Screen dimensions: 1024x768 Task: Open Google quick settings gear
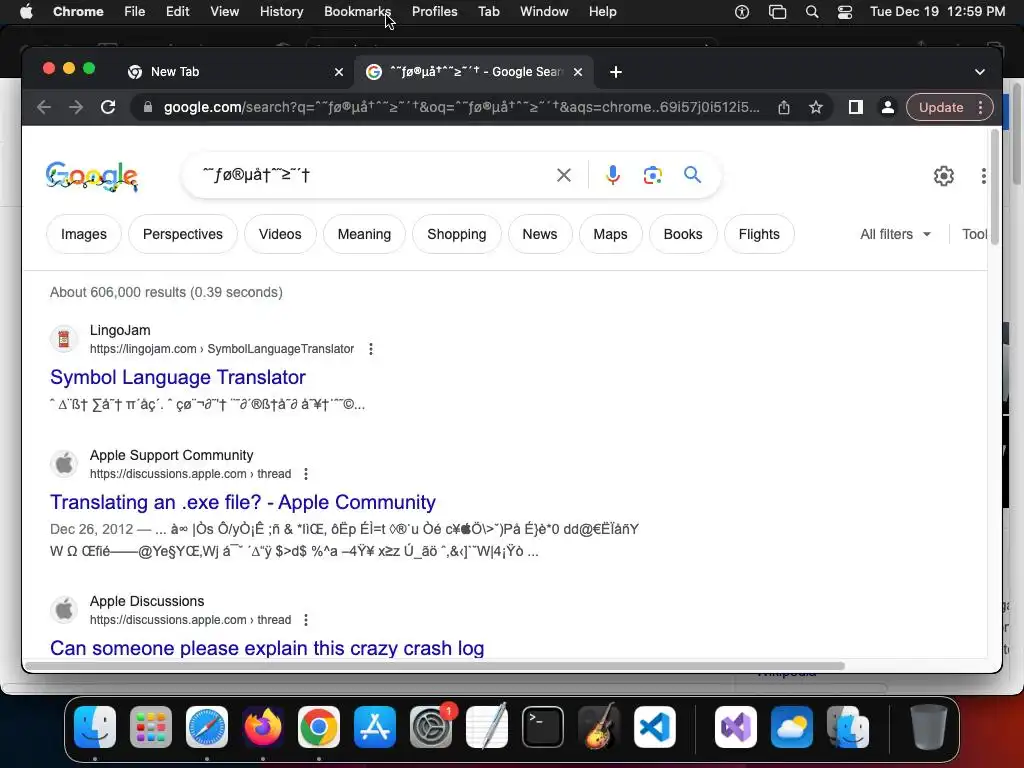point(944,176)
